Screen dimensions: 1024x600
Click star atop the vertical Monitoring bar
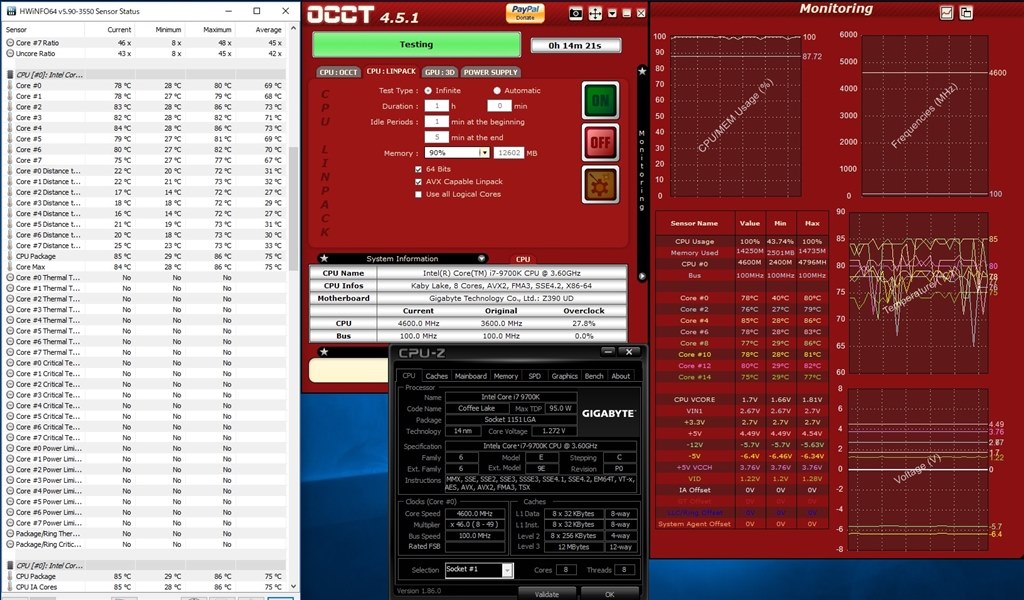pos(642,71)
